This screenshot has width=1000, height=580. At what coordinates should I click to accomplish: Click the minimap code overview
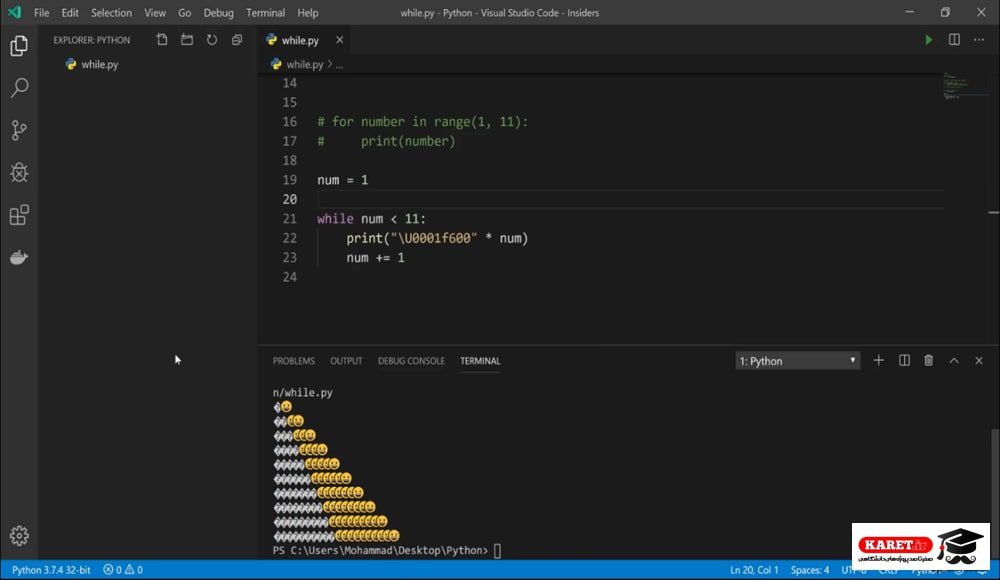[x=964, y=86]
